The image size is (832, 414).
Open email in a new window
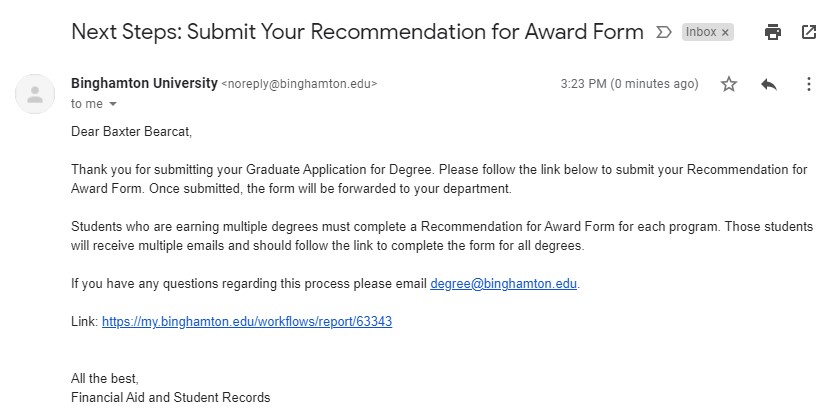809,32
